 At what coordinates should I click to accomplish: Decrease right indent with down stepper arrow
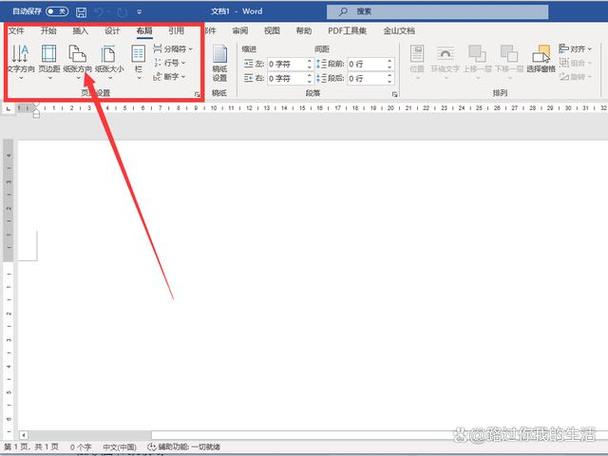[x=309, y=81]
